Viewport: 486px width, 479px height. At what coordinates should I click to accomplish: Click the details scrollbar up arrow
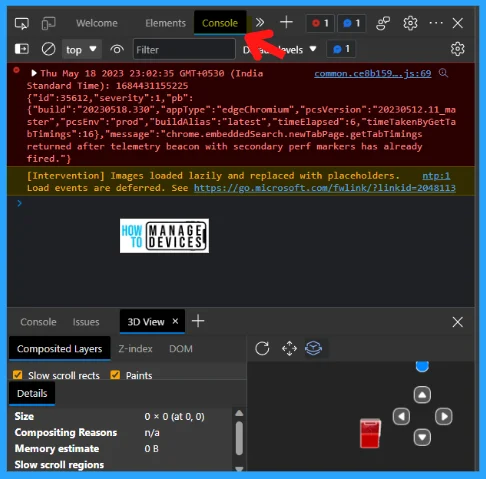[x=239, y=413]
